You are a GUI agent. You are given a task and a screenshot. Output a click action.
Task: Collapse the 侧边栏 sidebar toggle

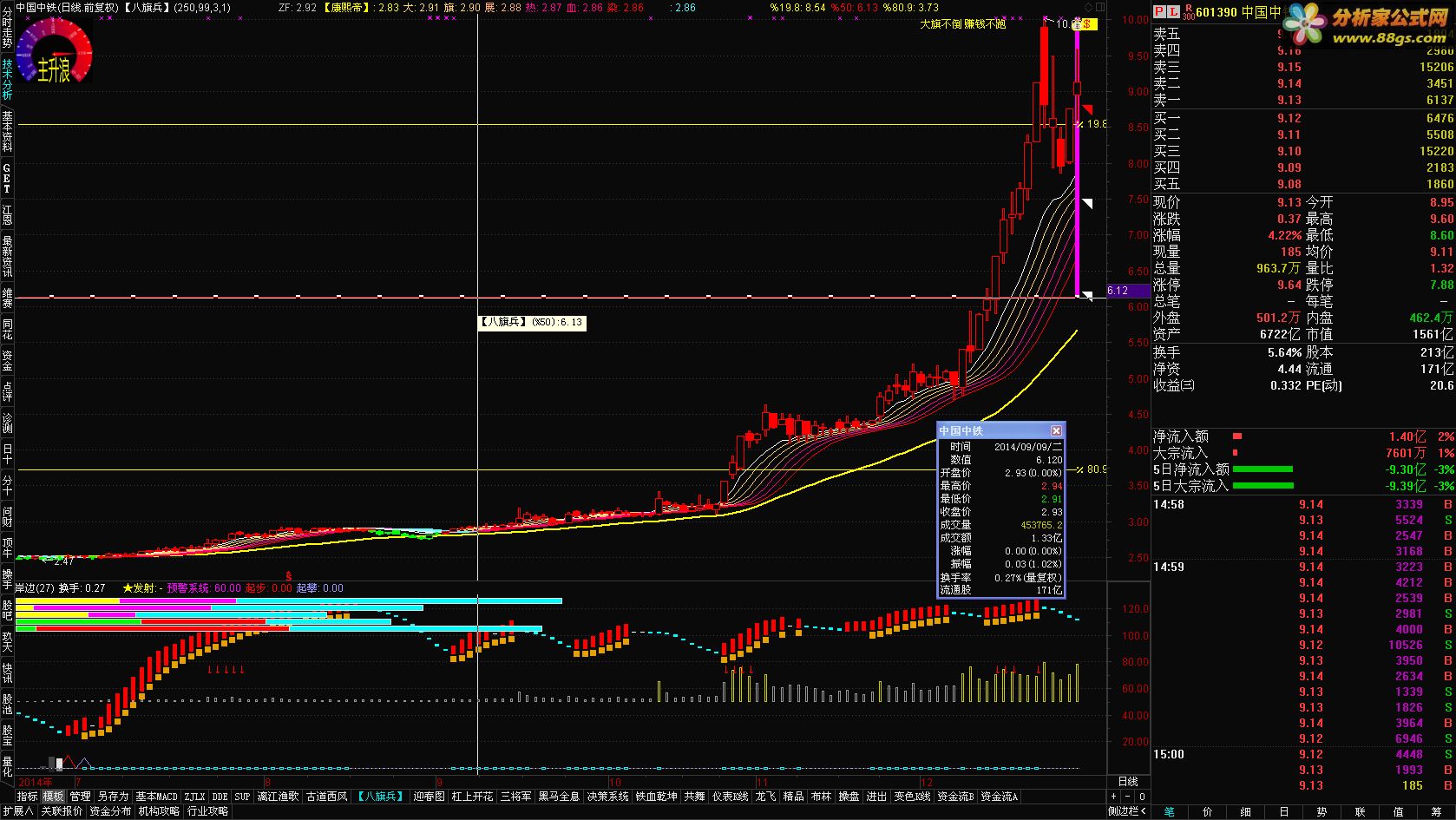click(x=1128, y=811)
